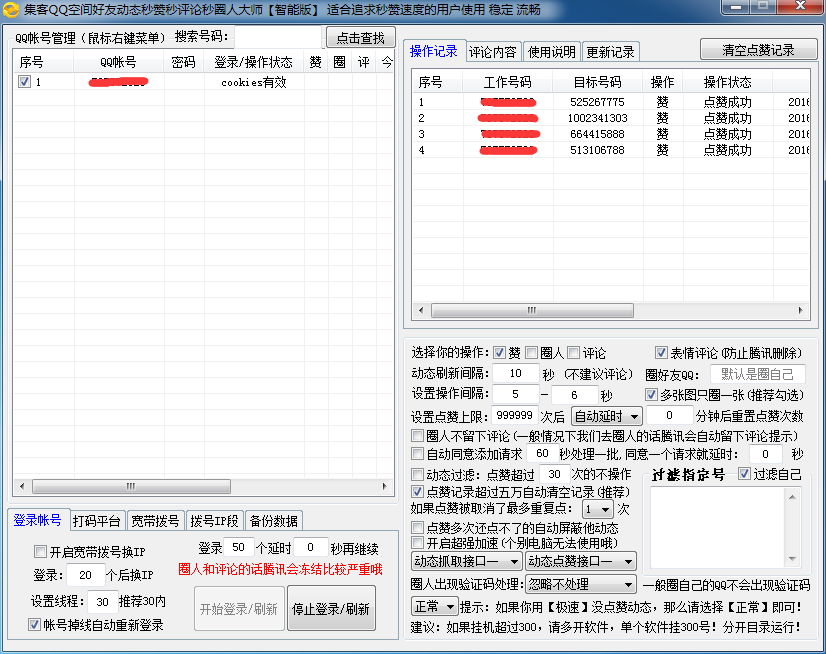The image size is (826, 654).
Task: Select the 拨号IP段 tab
Action: [x=214, y=521]
